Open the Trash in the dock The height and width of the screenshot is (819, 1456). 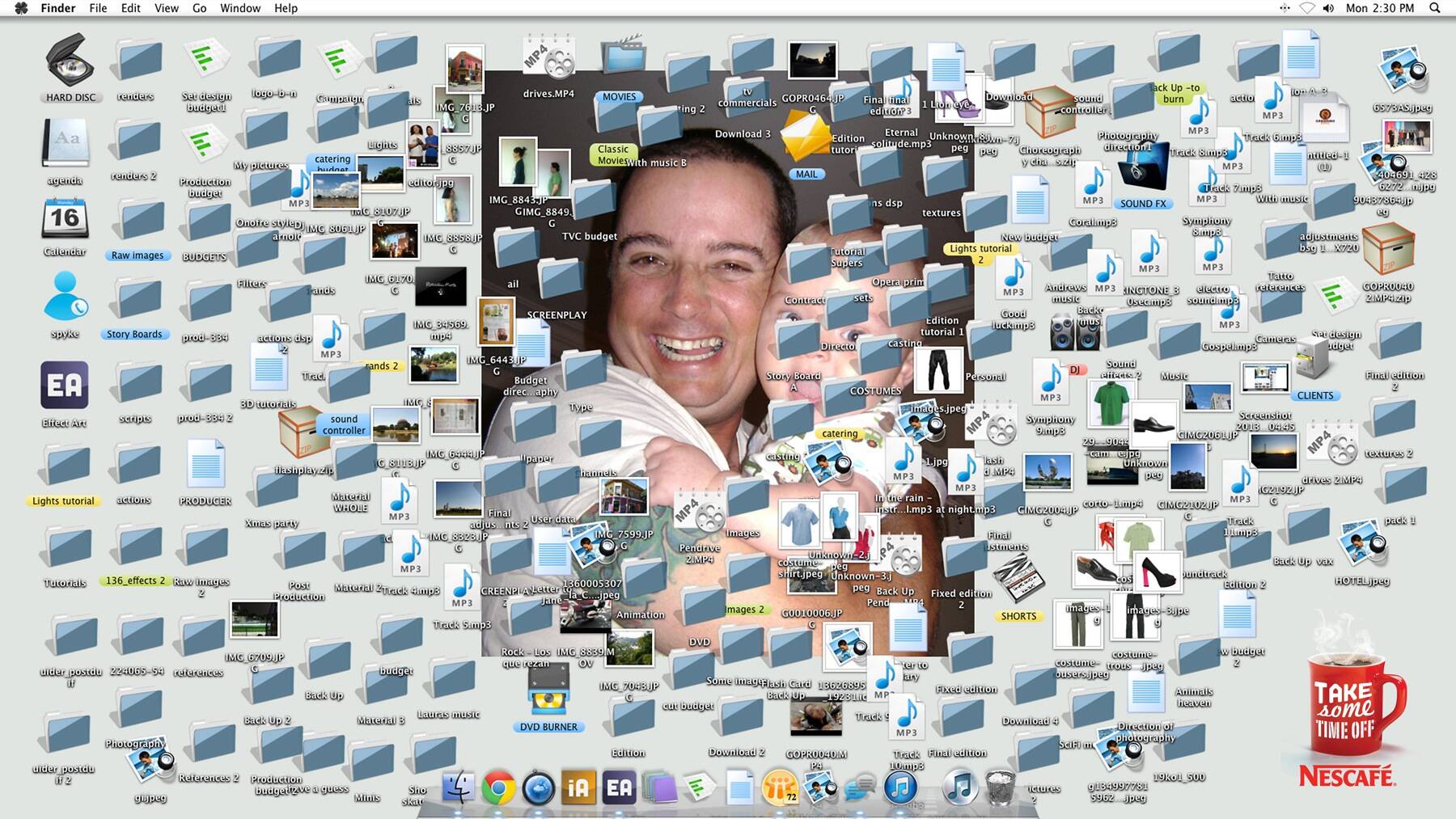pos(1001,787)
